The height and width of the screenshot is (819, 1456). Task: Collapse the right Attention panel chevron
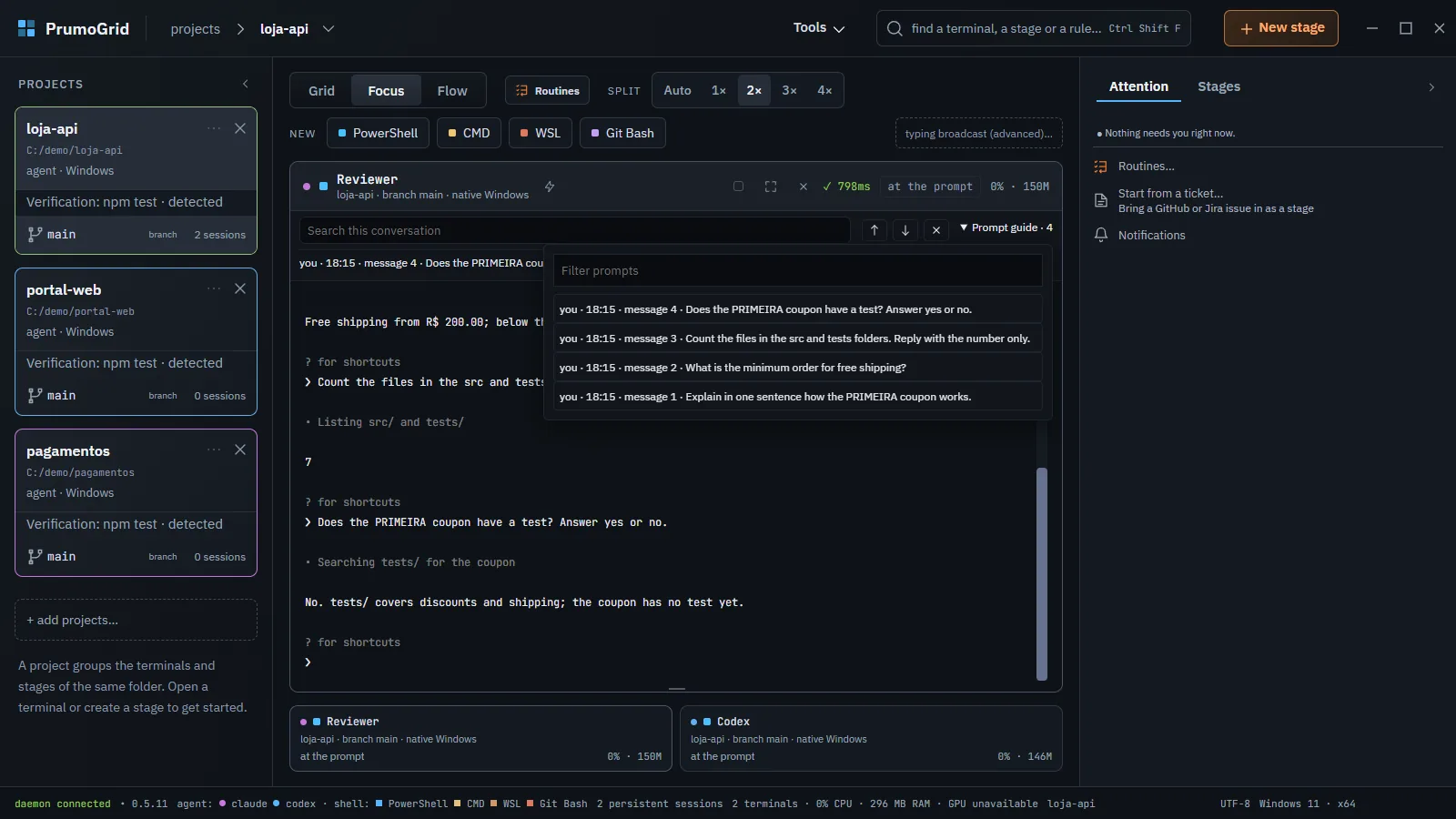click(1431, 87)
